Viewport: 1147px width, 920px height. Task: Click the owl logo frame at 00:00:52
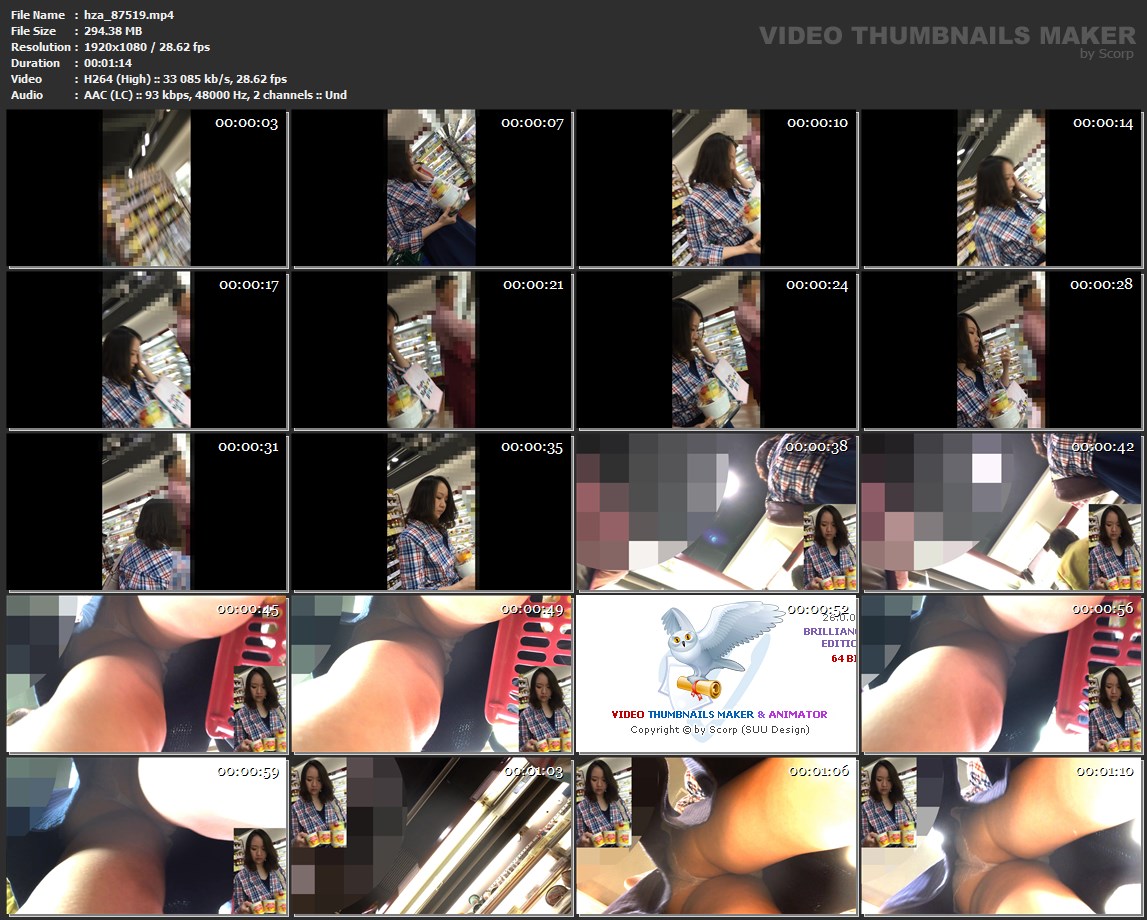(x=717, y=674)
